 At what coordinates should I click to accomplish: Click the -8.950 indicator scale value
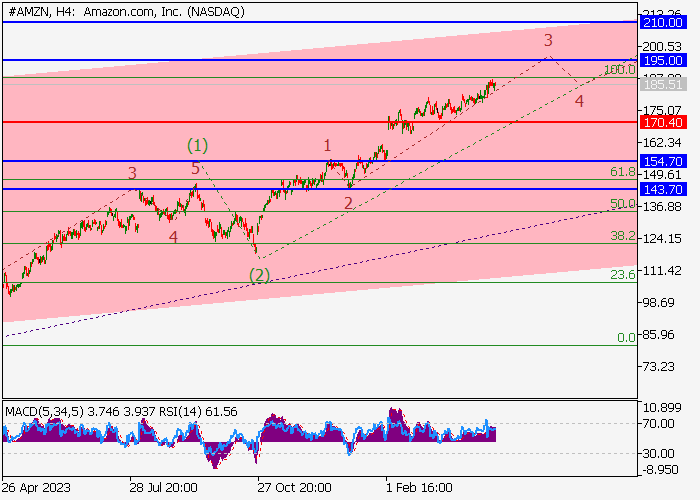pos(660,470)
